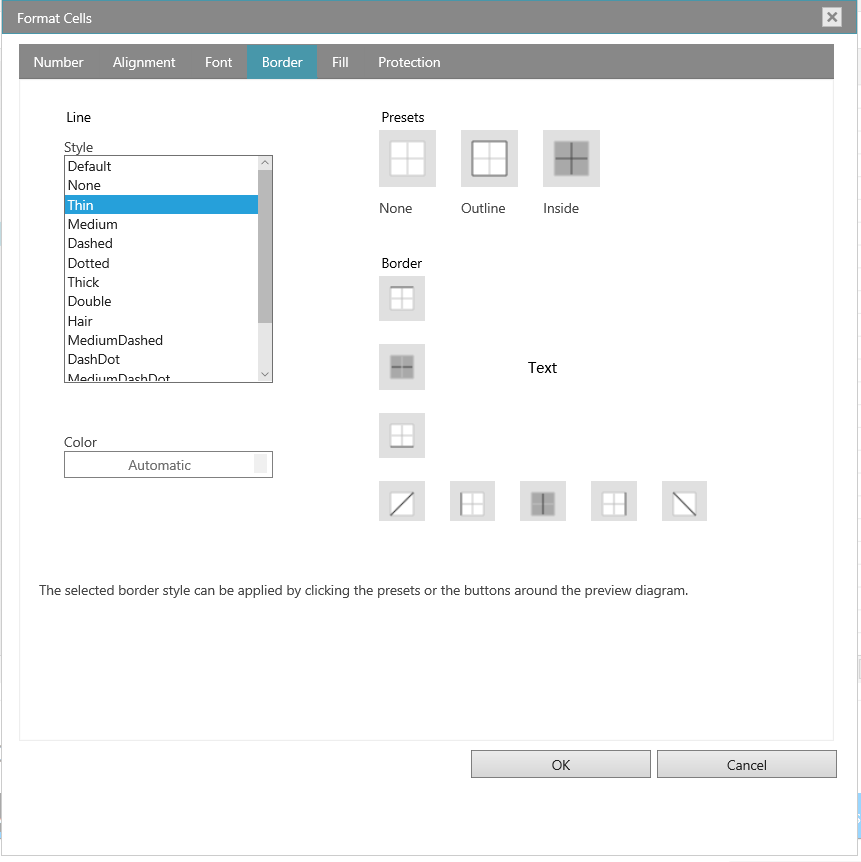Go to the Protection tab
The width and height of the screenshot is (861, 862).
pos(409,62)
